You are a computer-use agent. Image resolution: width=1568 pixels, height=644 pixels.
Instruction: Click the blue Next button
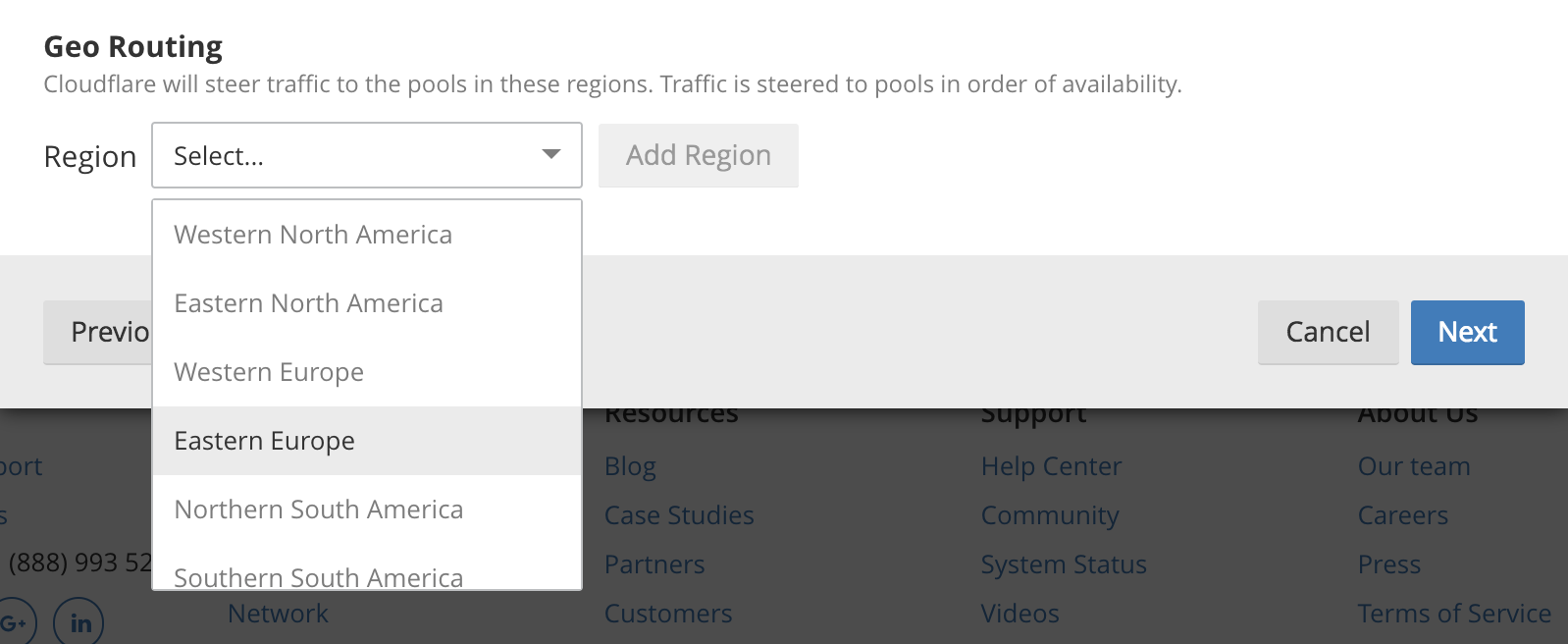click(x=1467, y=332)
